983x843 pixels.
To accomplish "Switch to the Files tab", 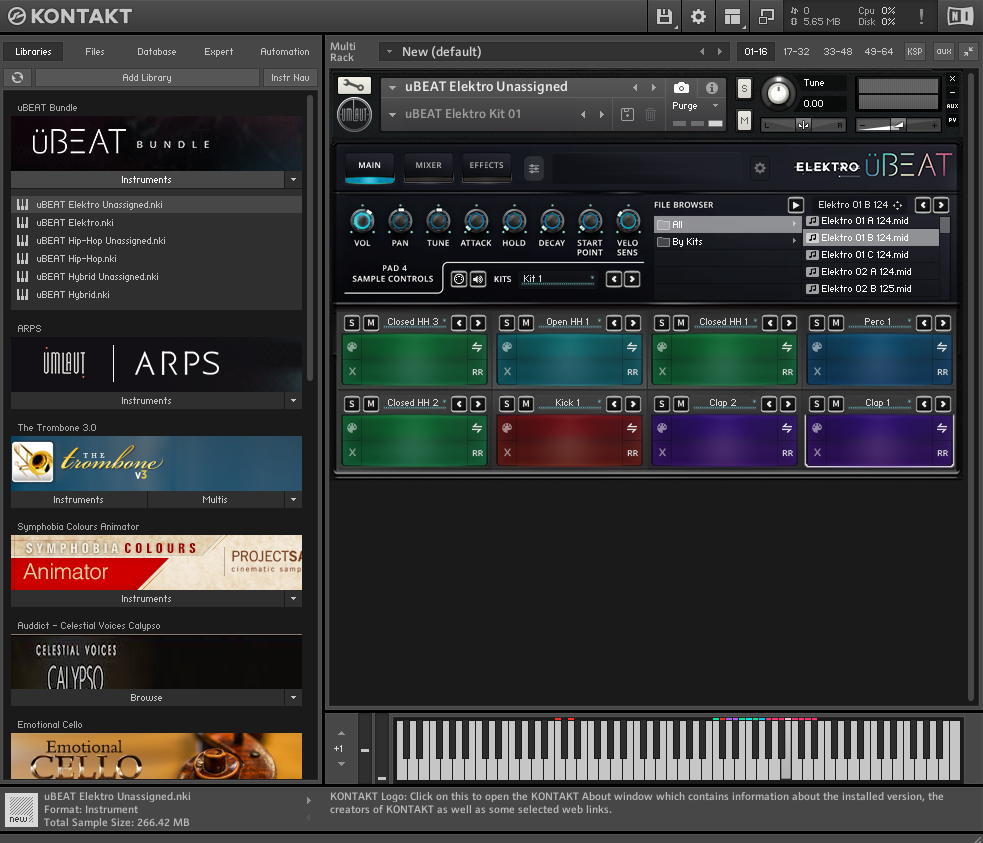I will click(95, 51).
